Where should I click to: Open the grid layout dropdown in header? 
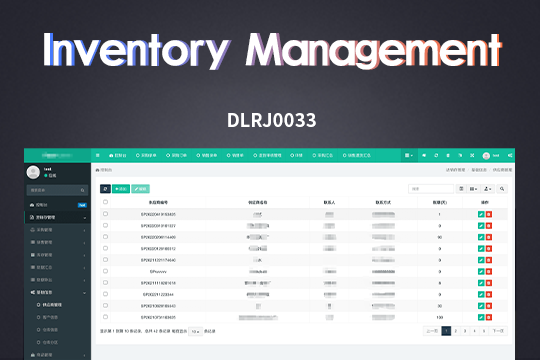pos(409,155)
